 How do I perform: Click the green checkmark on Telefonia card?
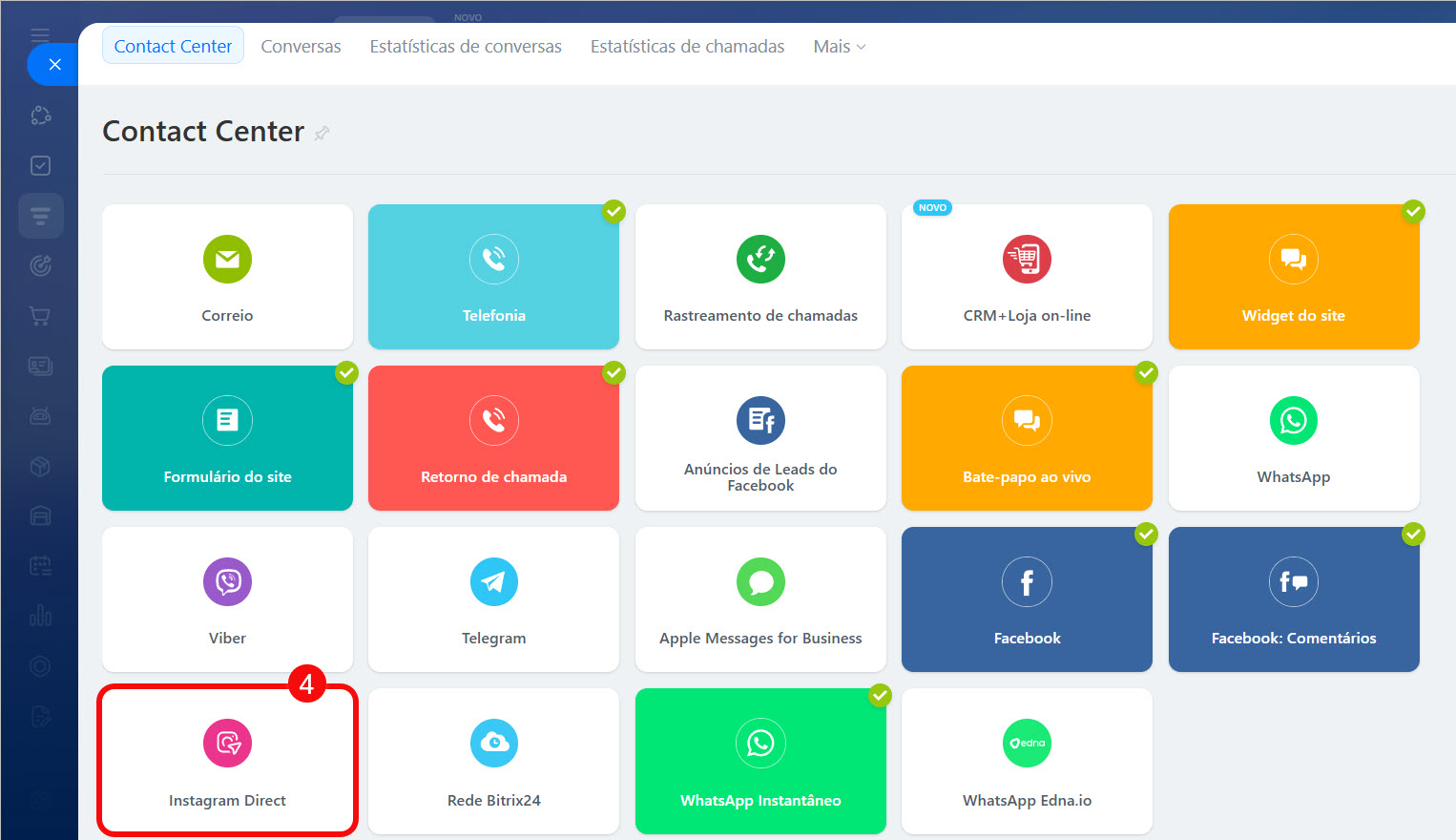click(x=614, y=211)
